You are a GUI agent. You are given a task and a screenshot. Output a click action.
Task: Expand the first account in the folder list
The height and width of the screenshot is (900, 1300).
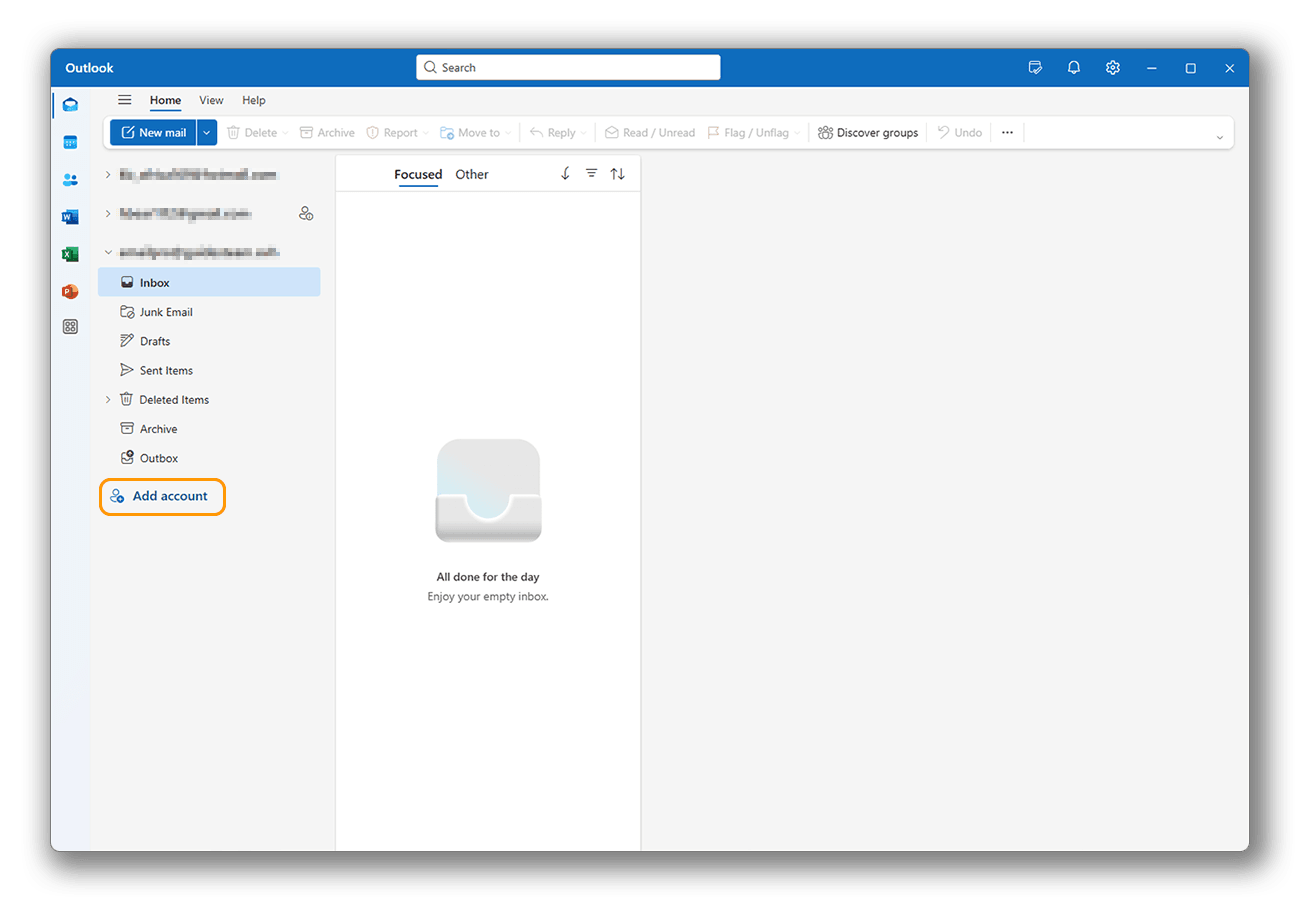pyautogui.click(x=108, y=174)
